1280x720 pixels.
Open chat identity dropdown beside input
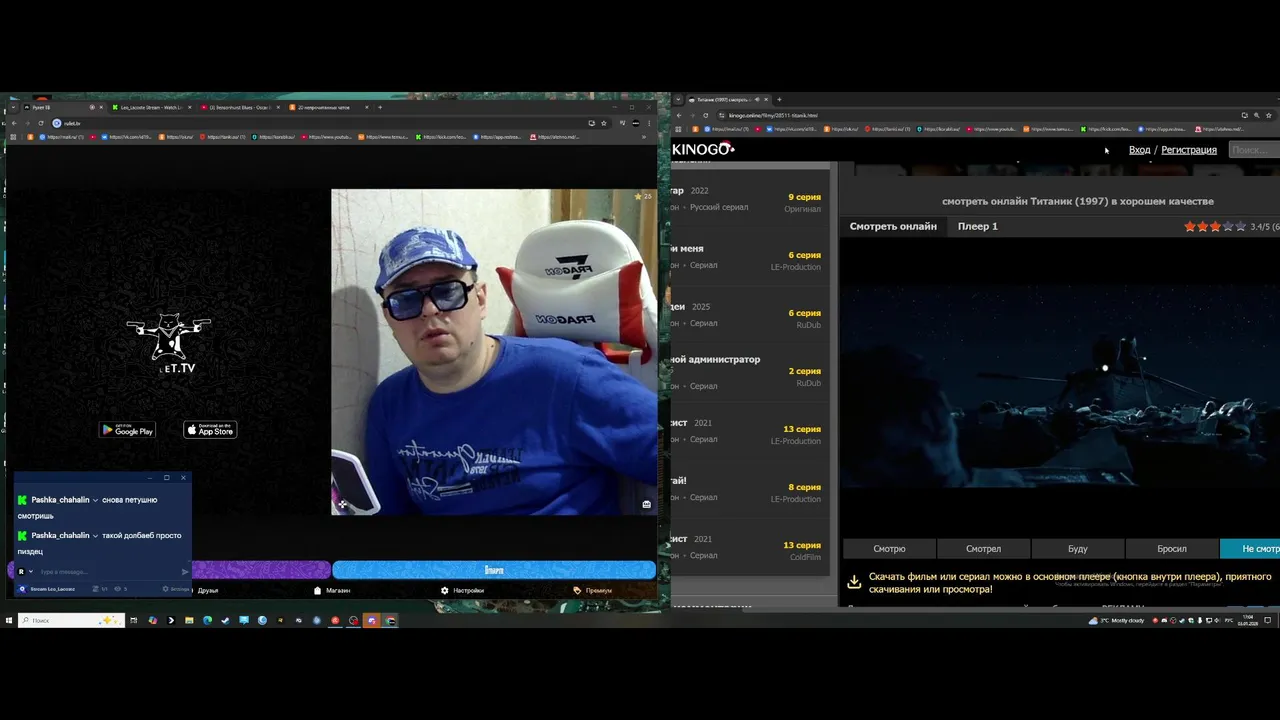coord(31,572)
